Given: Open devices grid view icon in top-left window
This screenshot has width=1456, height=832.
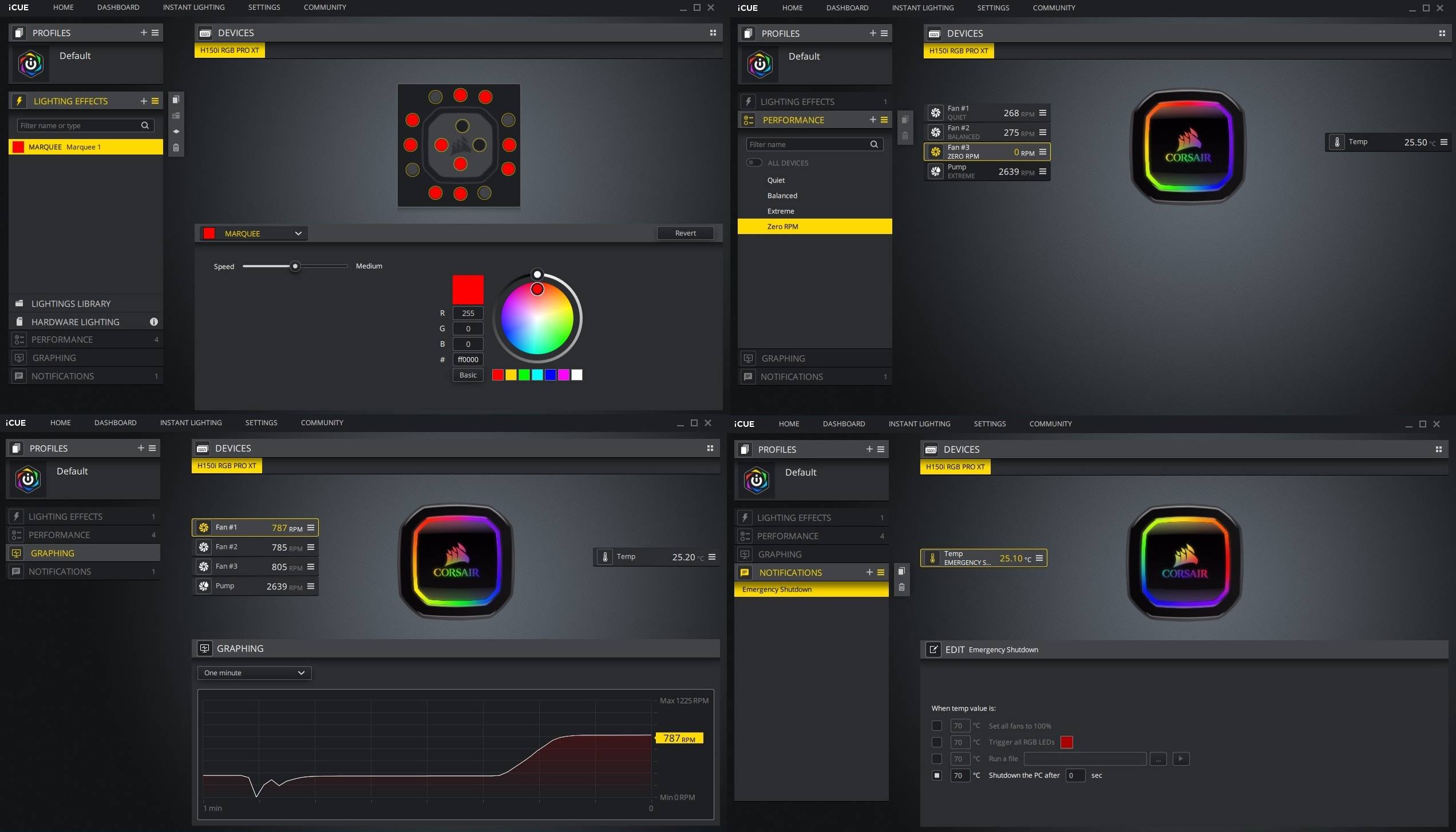Looking at the screenshot, I should click(x=713, y=33).
